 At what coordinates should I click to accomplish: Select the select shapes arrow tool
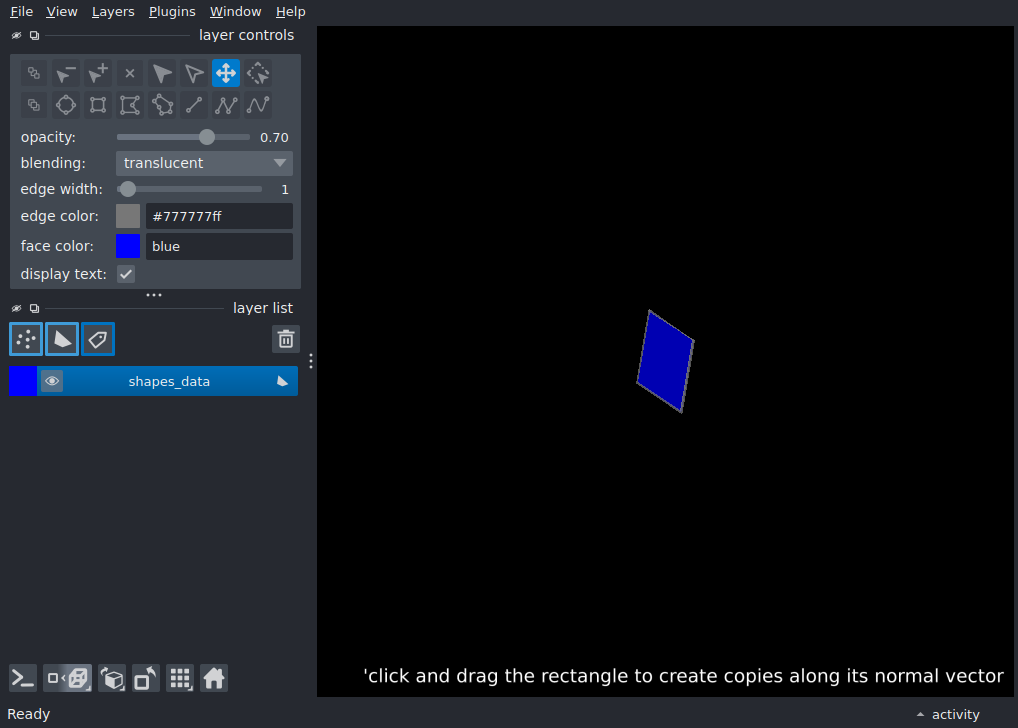(x=162, y=73)
